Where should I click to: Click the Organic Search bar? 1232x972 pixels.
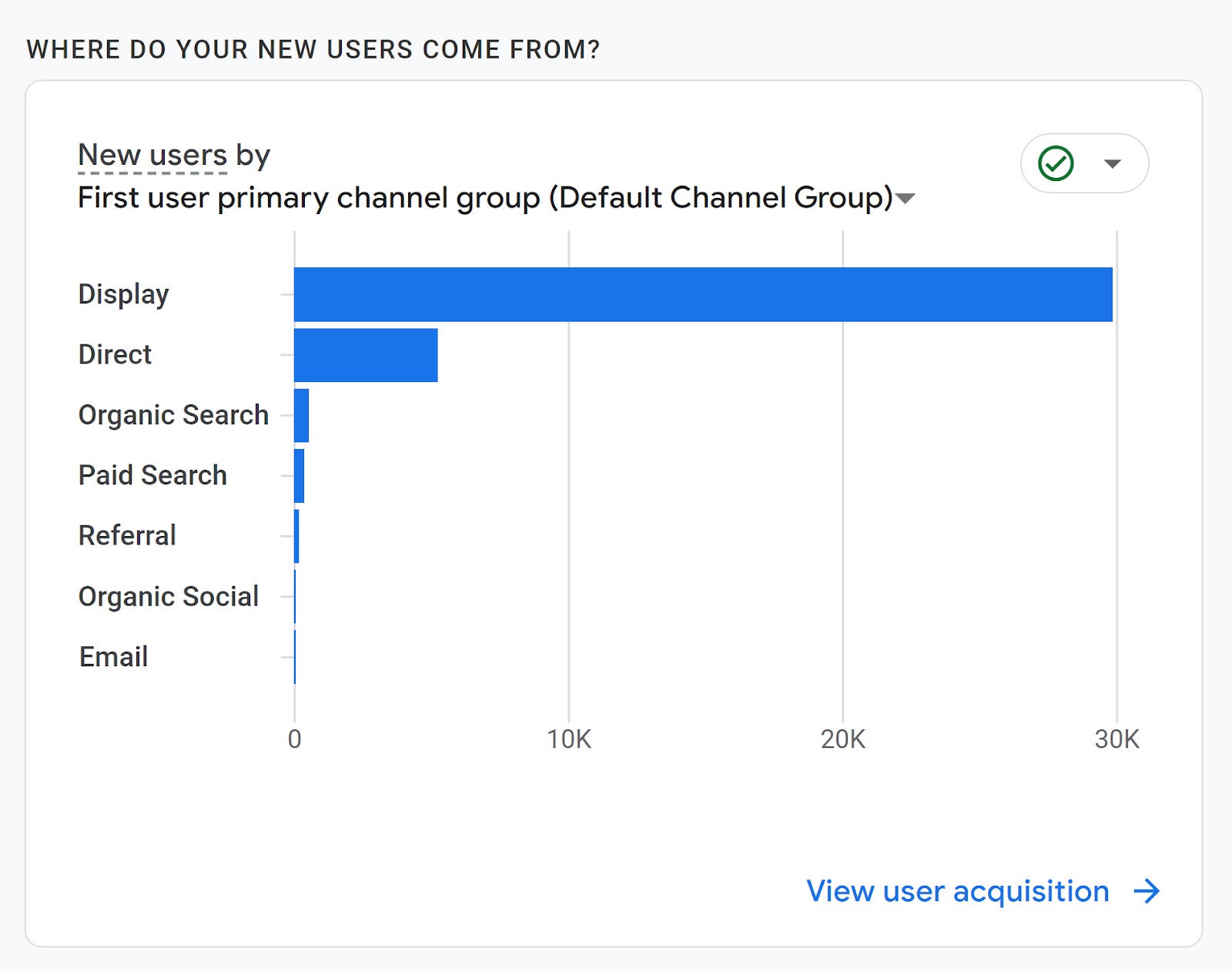point(301,414)
